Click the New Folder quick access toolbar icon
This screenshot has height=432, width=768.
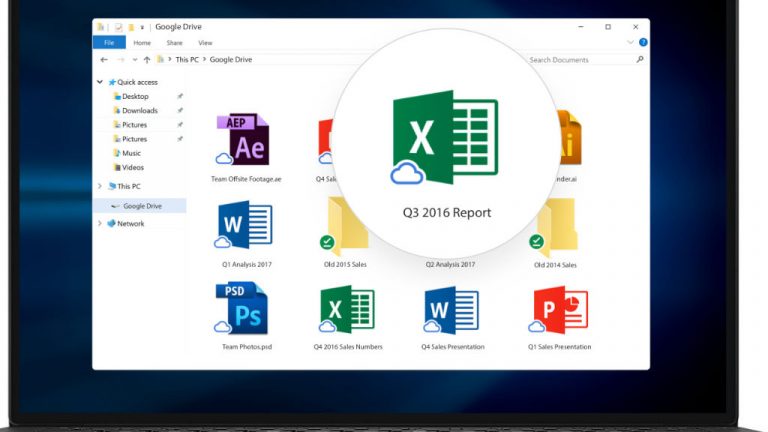[x=131, y=27]
